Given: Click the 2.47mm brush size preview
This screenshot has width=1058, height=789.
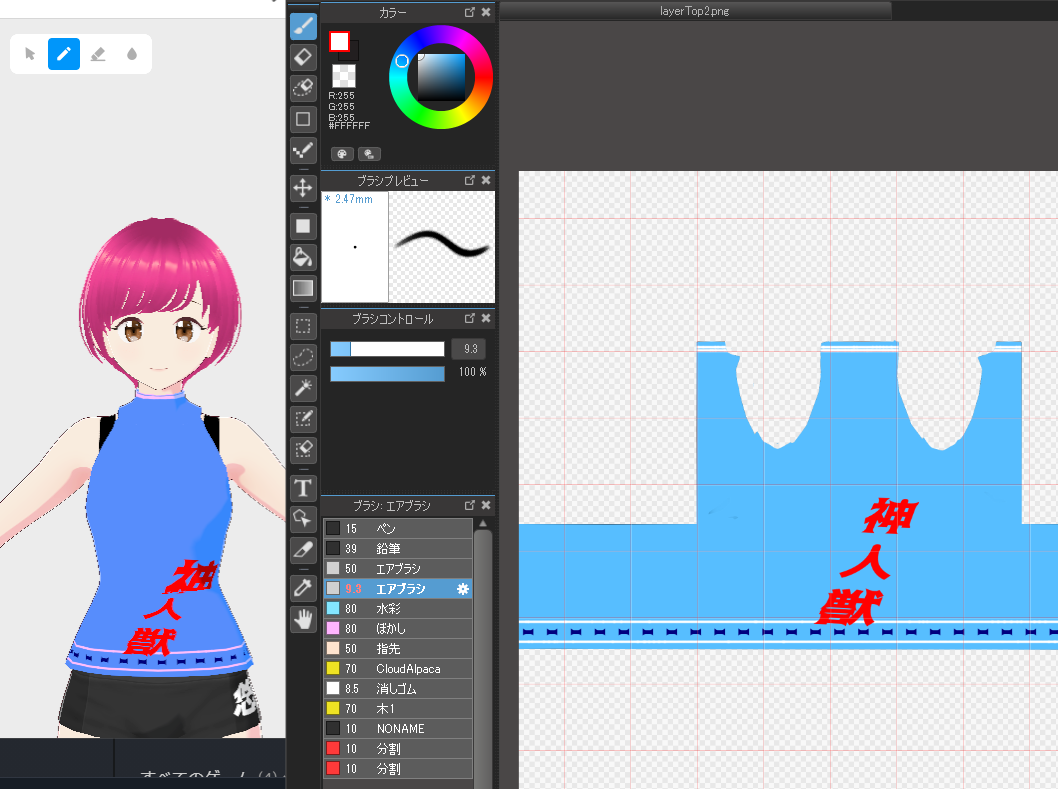Looking at the screenshot, I should point(355,247).
